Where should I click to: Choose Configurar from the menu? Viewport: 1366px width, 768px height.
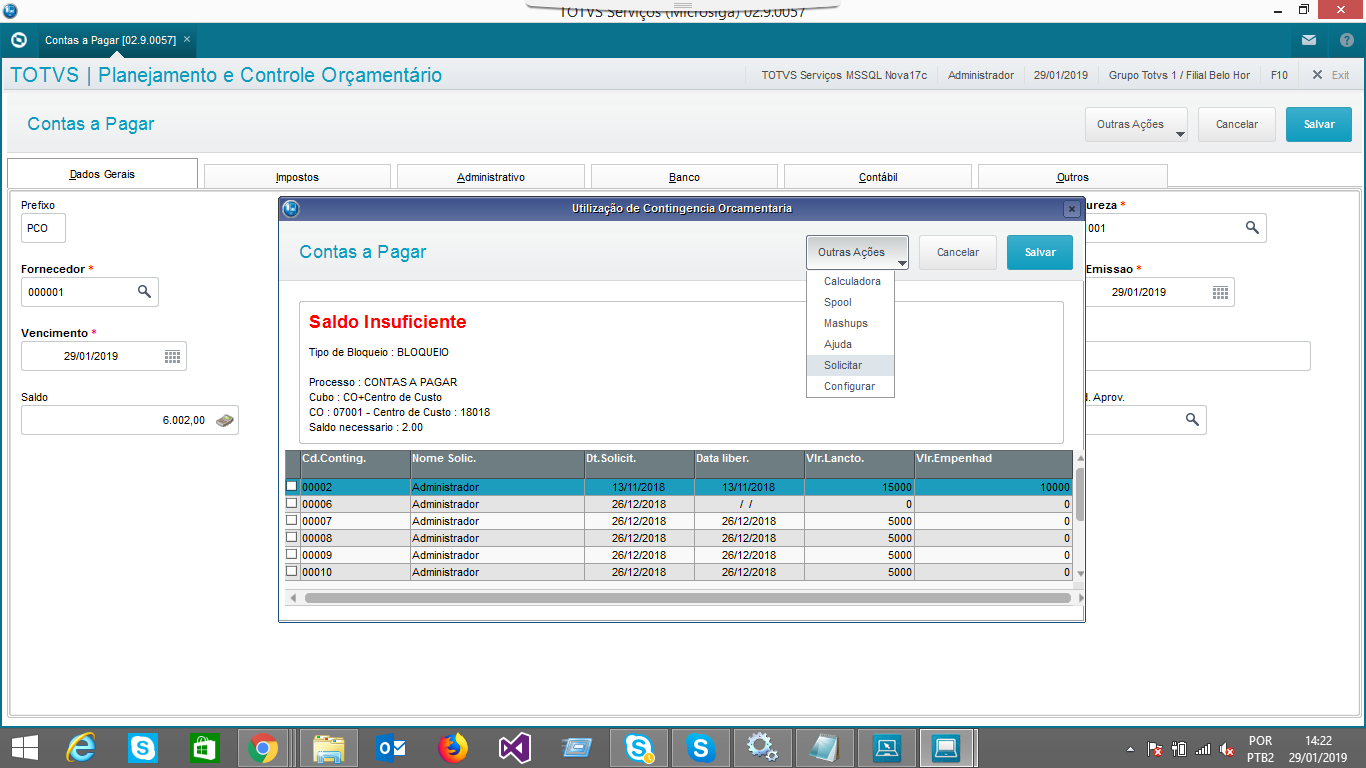(x=849, y=386)
